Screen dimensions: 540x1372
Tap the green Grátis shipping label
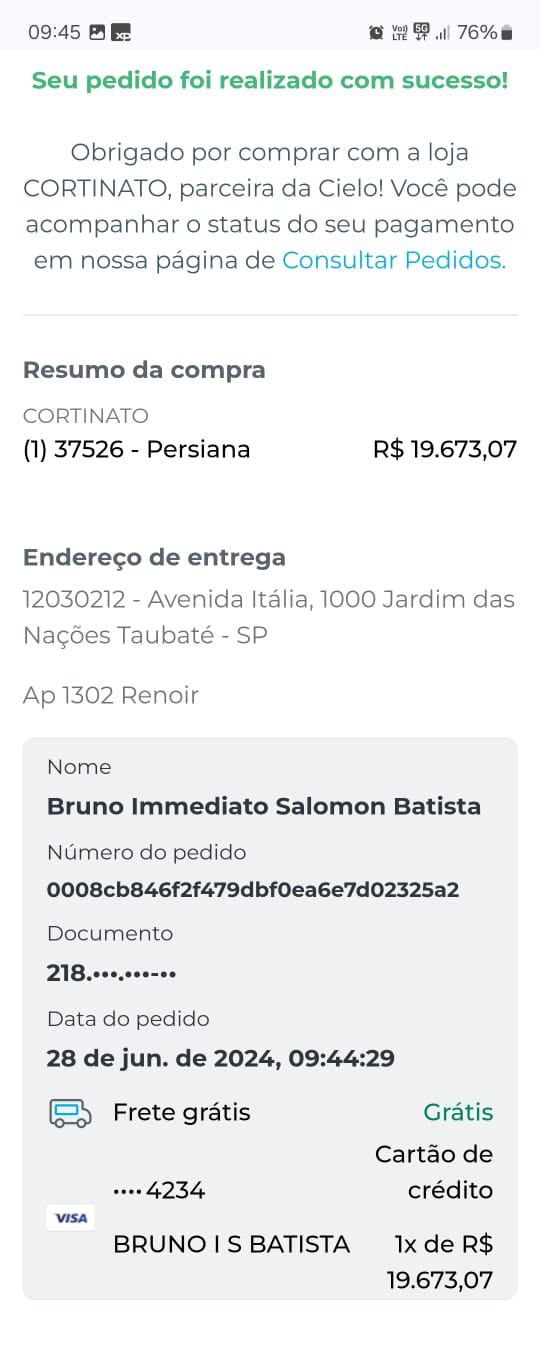[458, 1113]
